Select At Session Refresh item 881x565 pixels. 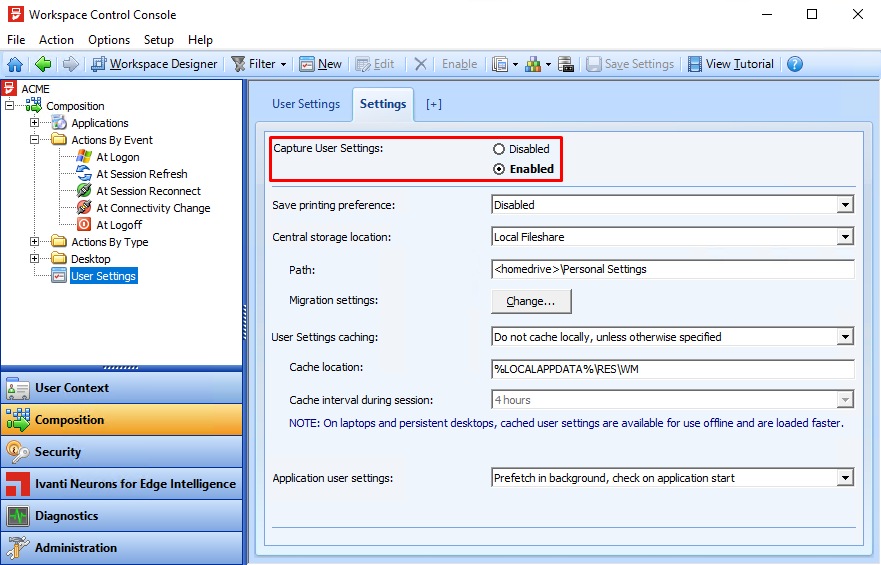click(x=142, y=174)
